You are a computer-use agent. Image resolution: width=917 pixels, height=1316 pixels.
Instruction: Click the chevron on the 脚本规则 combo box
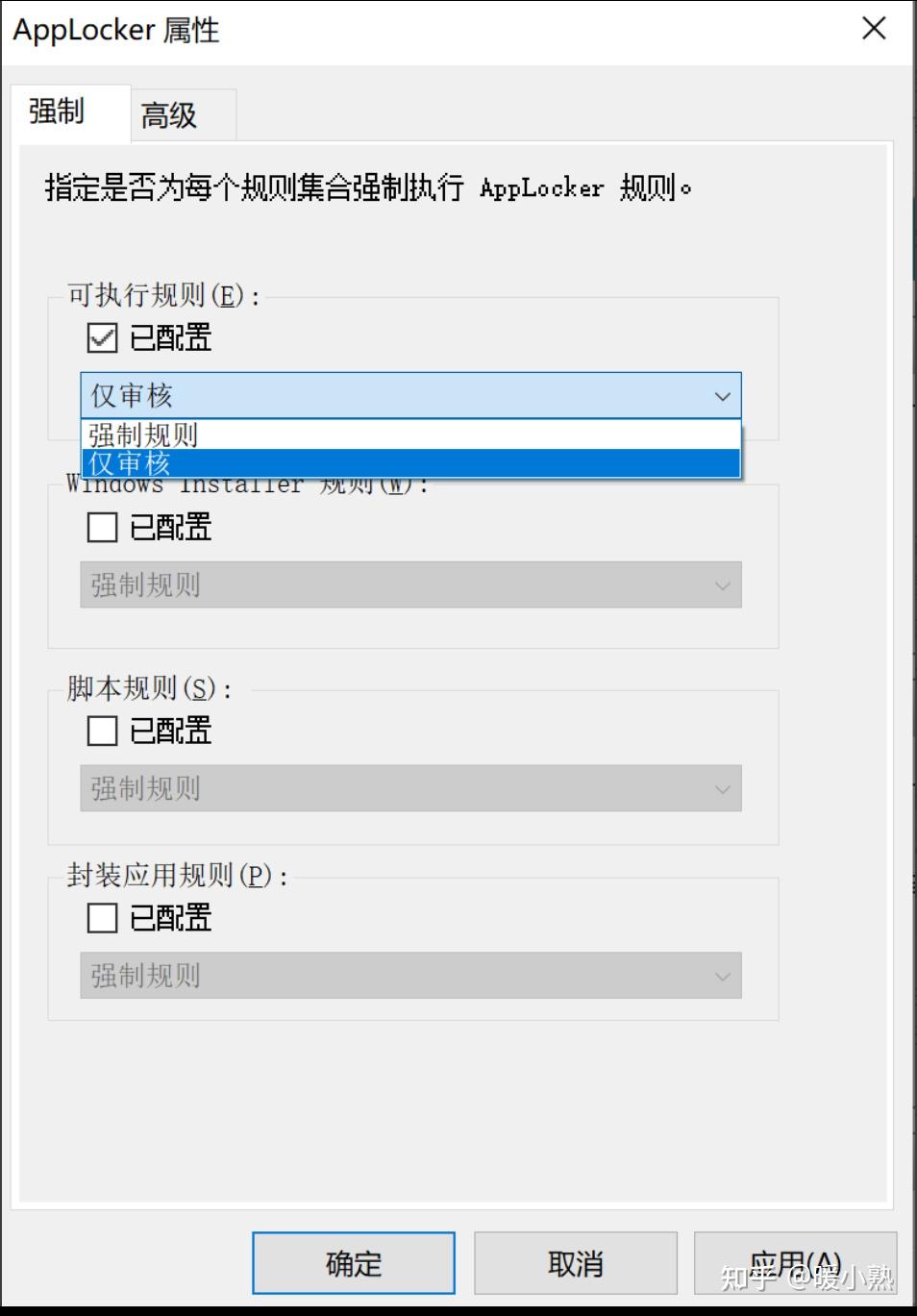pyautogui.click(x=722, y=788)
